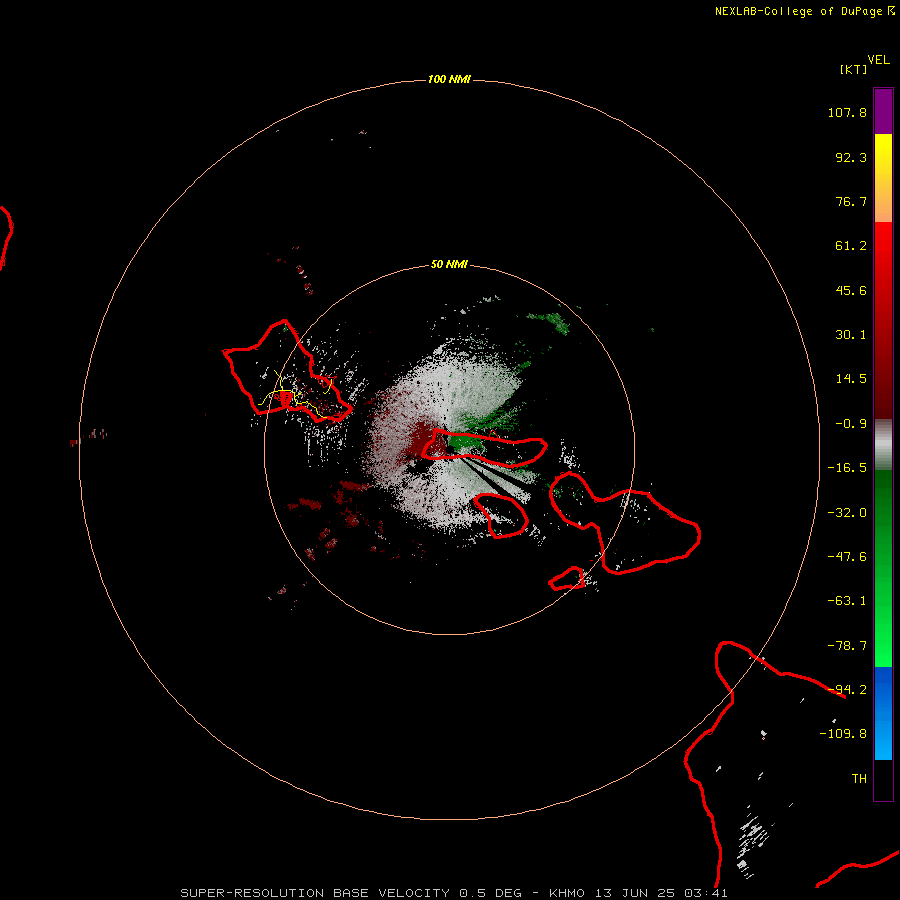Viewport: 900px width, 900px height.
Task: Click the 100 NMI range ring label
Action: coord(449,79)
